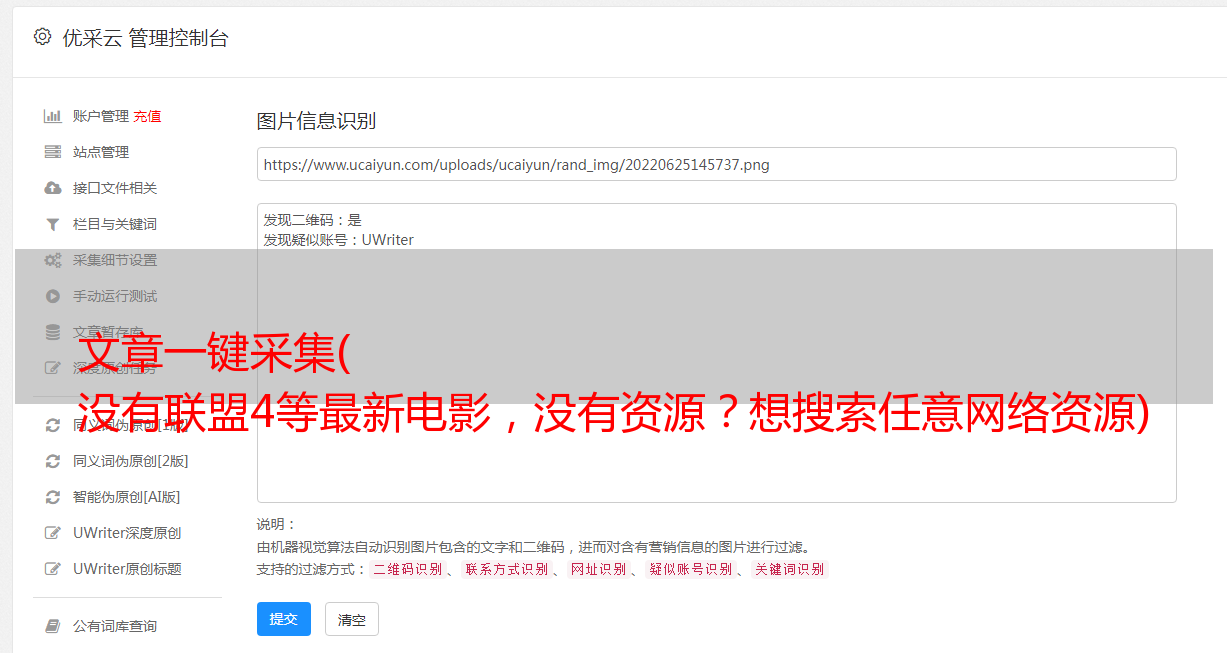Click the 网址识别 tag

[x=598, y=569]
